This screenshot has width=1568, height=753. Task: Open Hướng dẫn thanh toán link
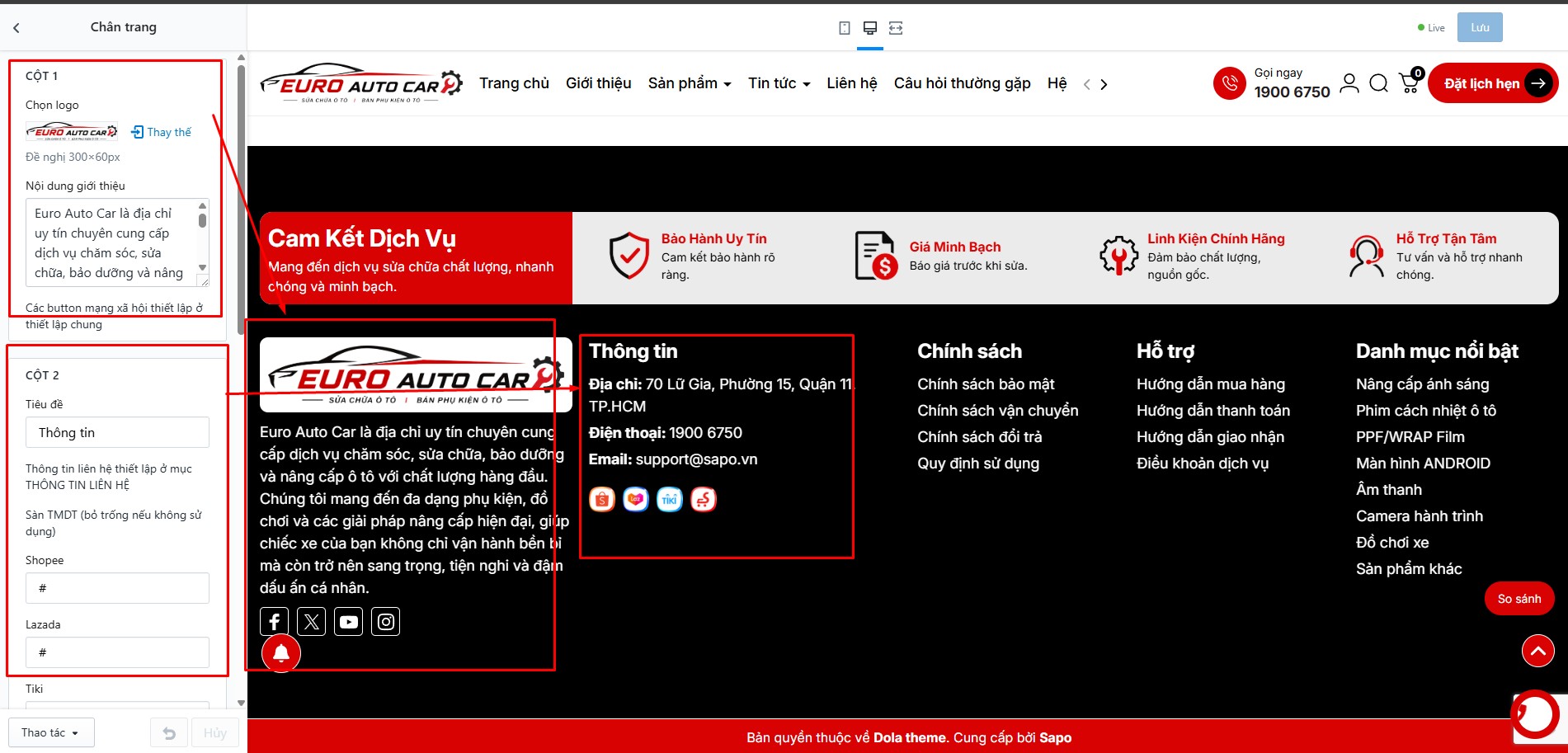[1213, 411]
